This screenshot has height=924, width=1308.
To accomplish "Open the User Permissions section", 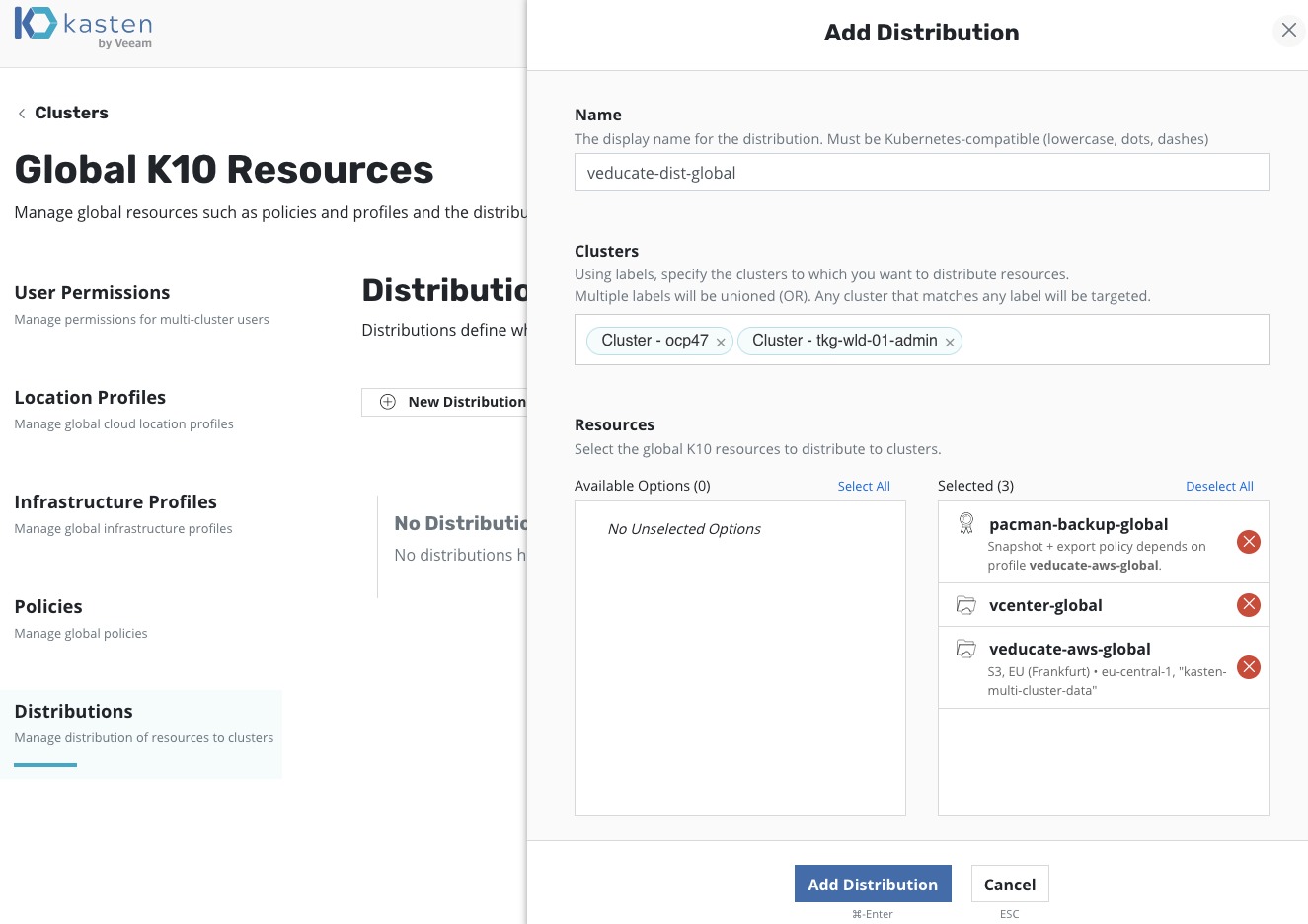I will 141,305.
